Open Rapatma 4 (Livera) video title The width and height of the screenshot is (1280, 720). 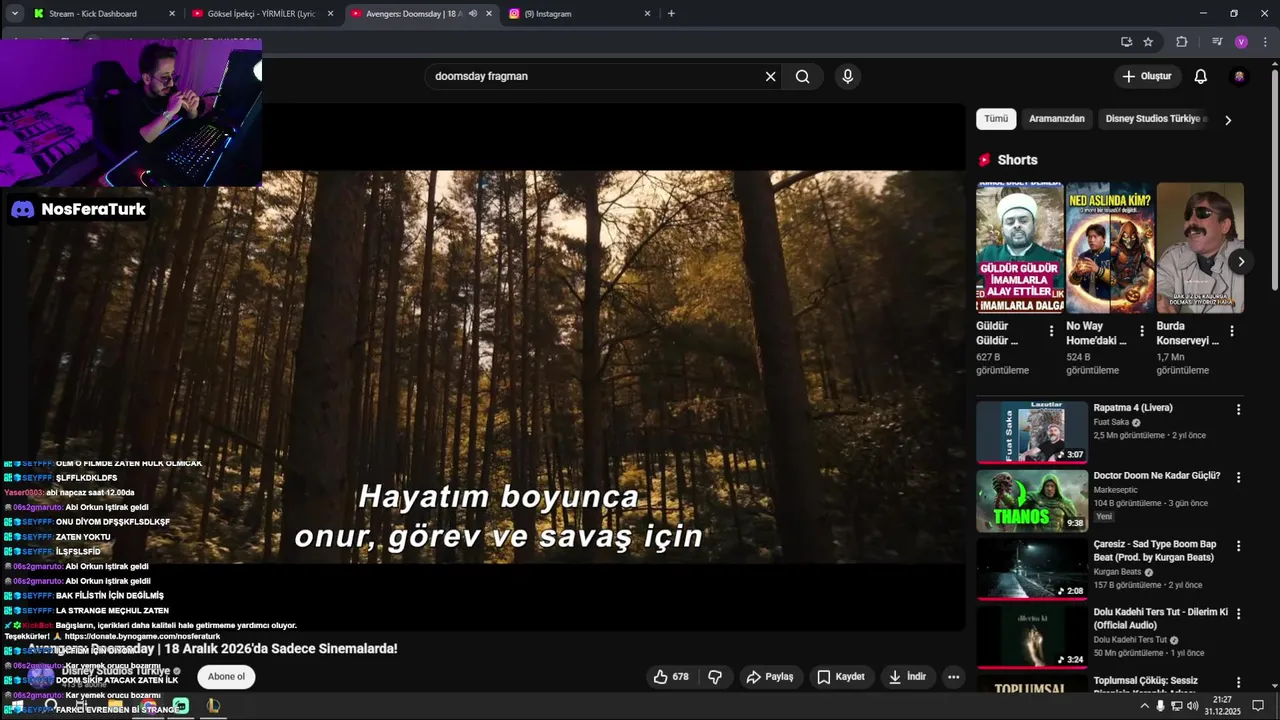click(x=1133, y=408)
